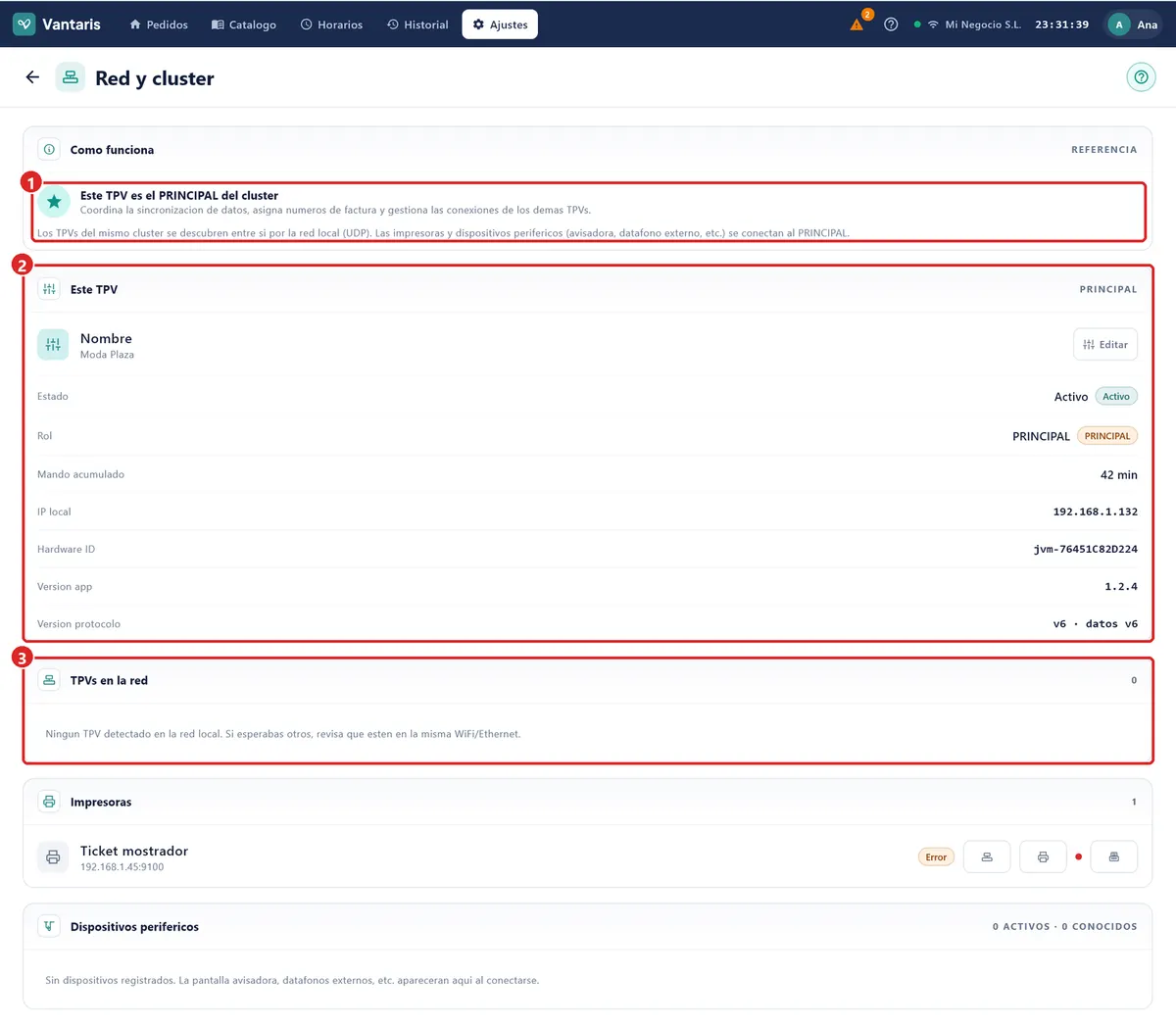Click the clock showing 23:31:39
This screenshot has width=1176, height=1026.
coord(1061,24)
